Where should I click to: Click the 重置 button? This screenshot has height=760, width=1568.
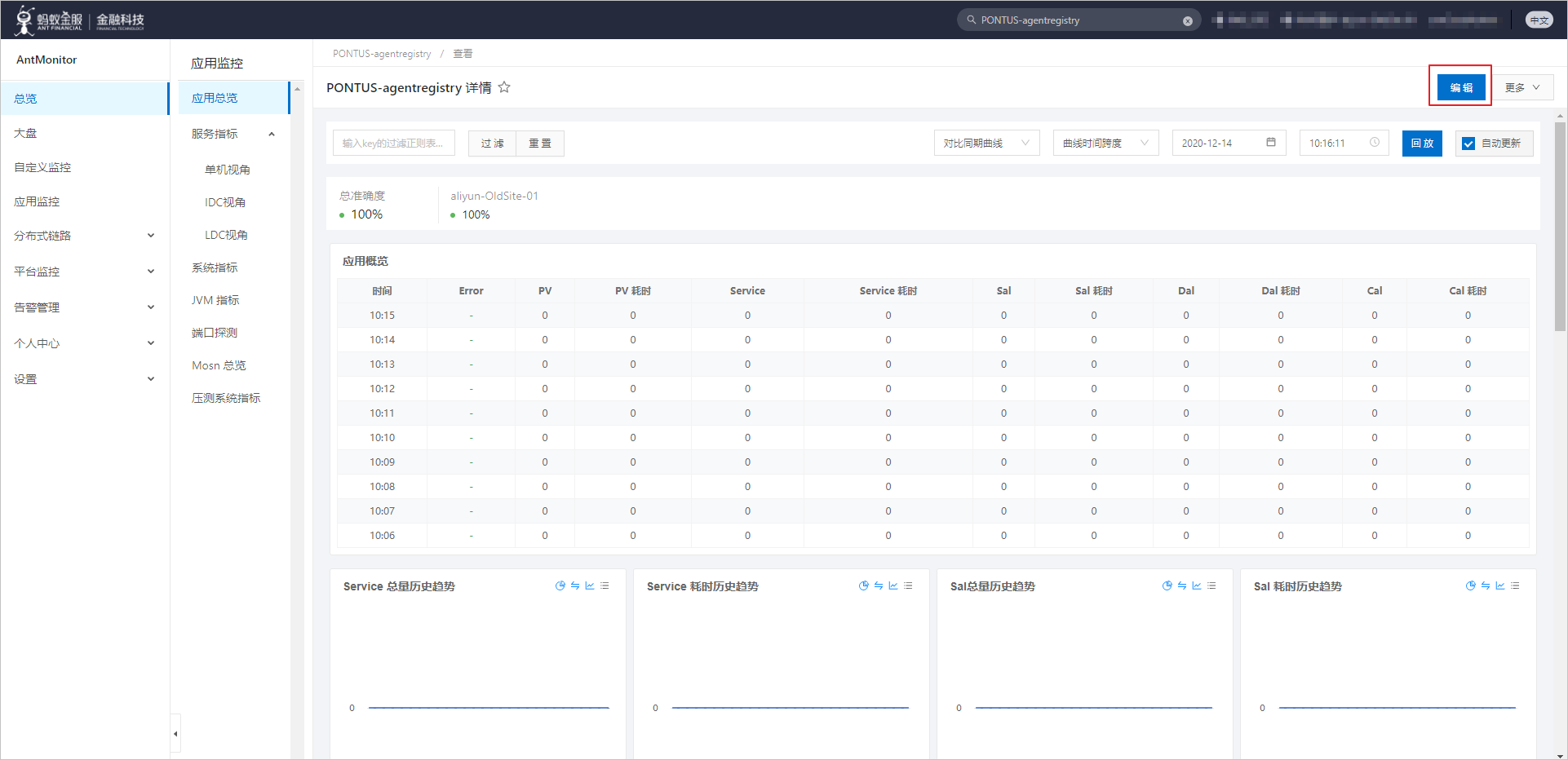pos(540,143)
